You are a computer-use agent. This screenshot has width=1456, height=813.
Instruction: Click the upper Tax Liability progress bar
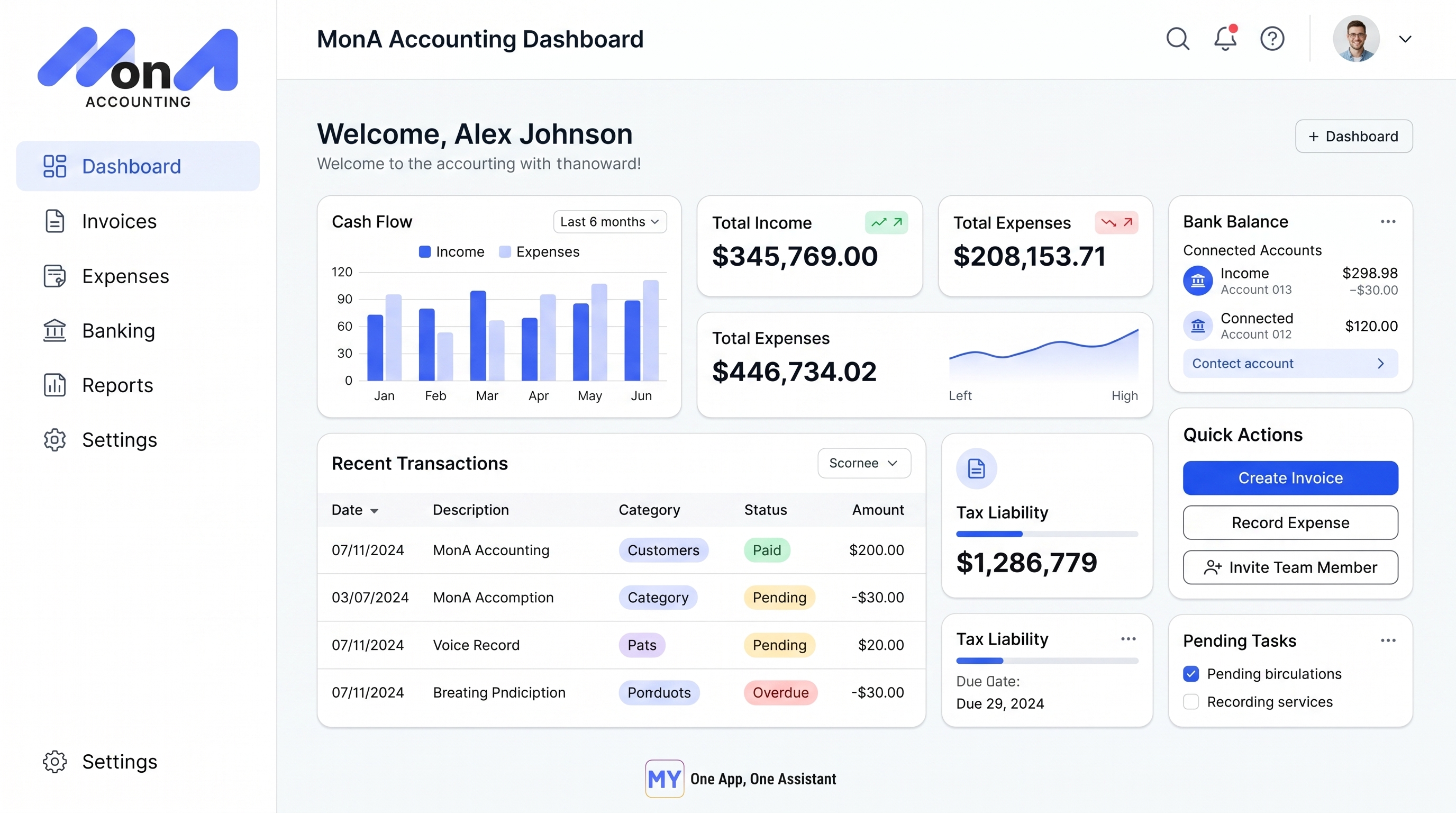1047,534
